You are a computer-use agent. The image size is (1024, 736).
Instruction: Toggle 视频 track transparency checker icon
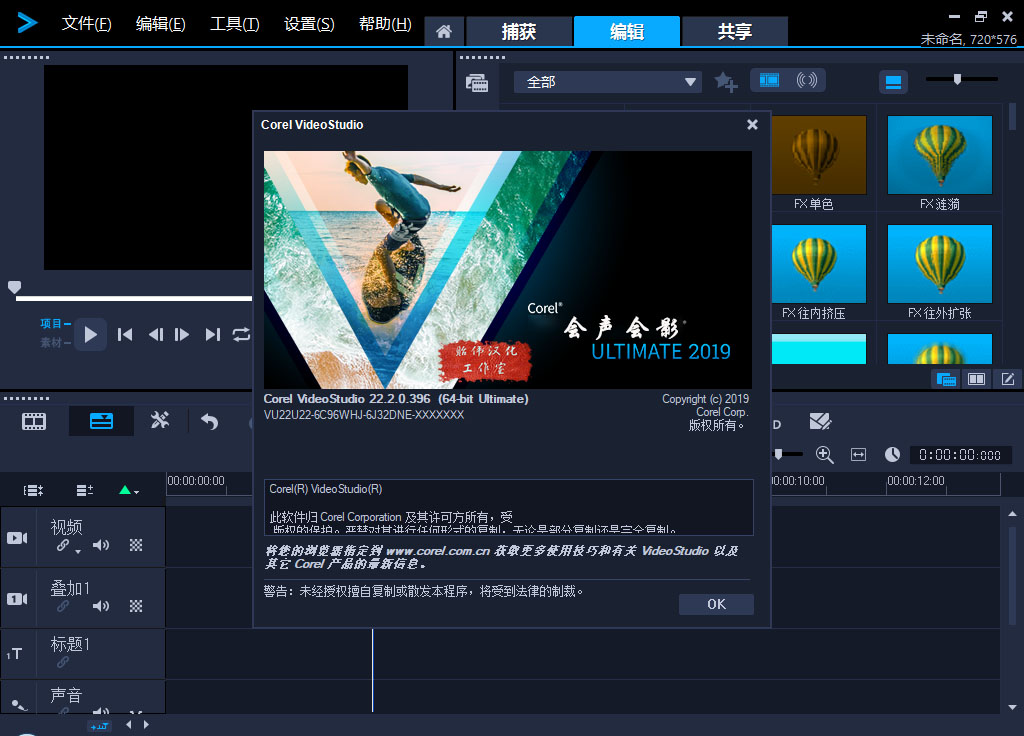click(x=136, y=545)
